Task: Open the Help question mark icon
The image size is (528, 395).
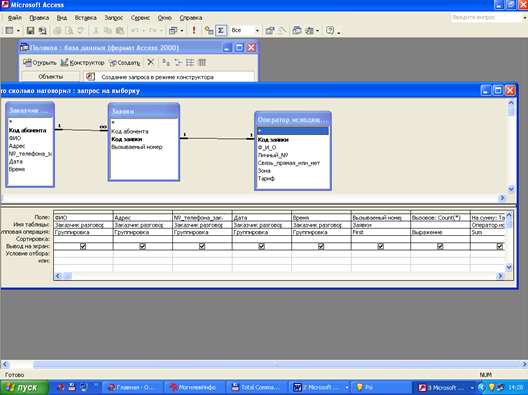Action: point(330,31)
